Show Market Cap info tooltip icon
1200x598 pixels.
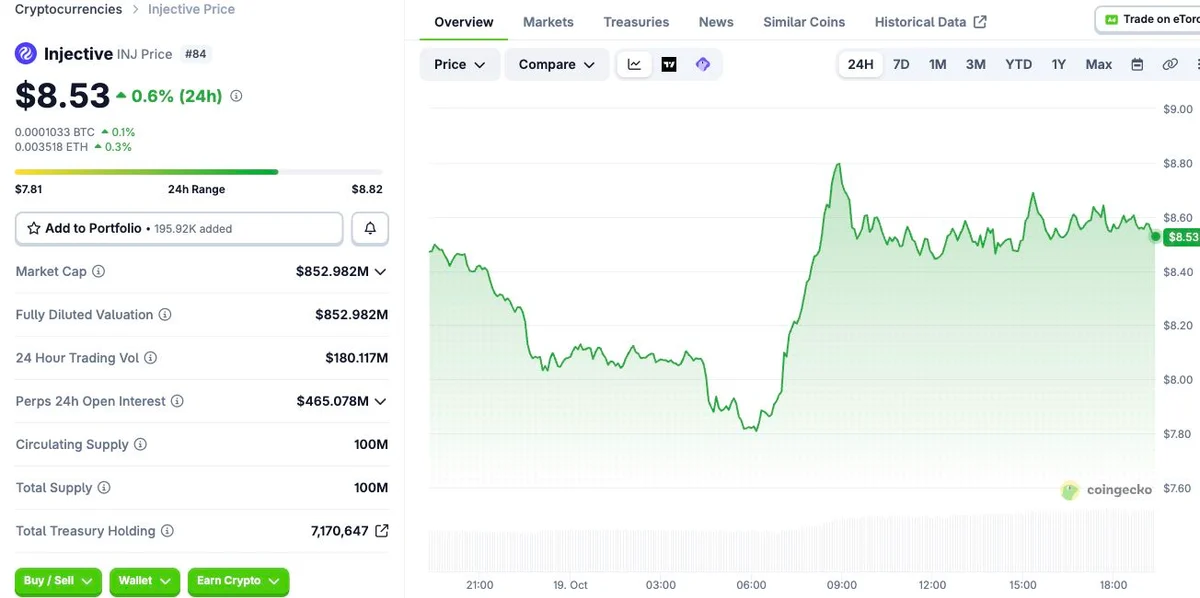pyautogui.click(x=98, y=271)
